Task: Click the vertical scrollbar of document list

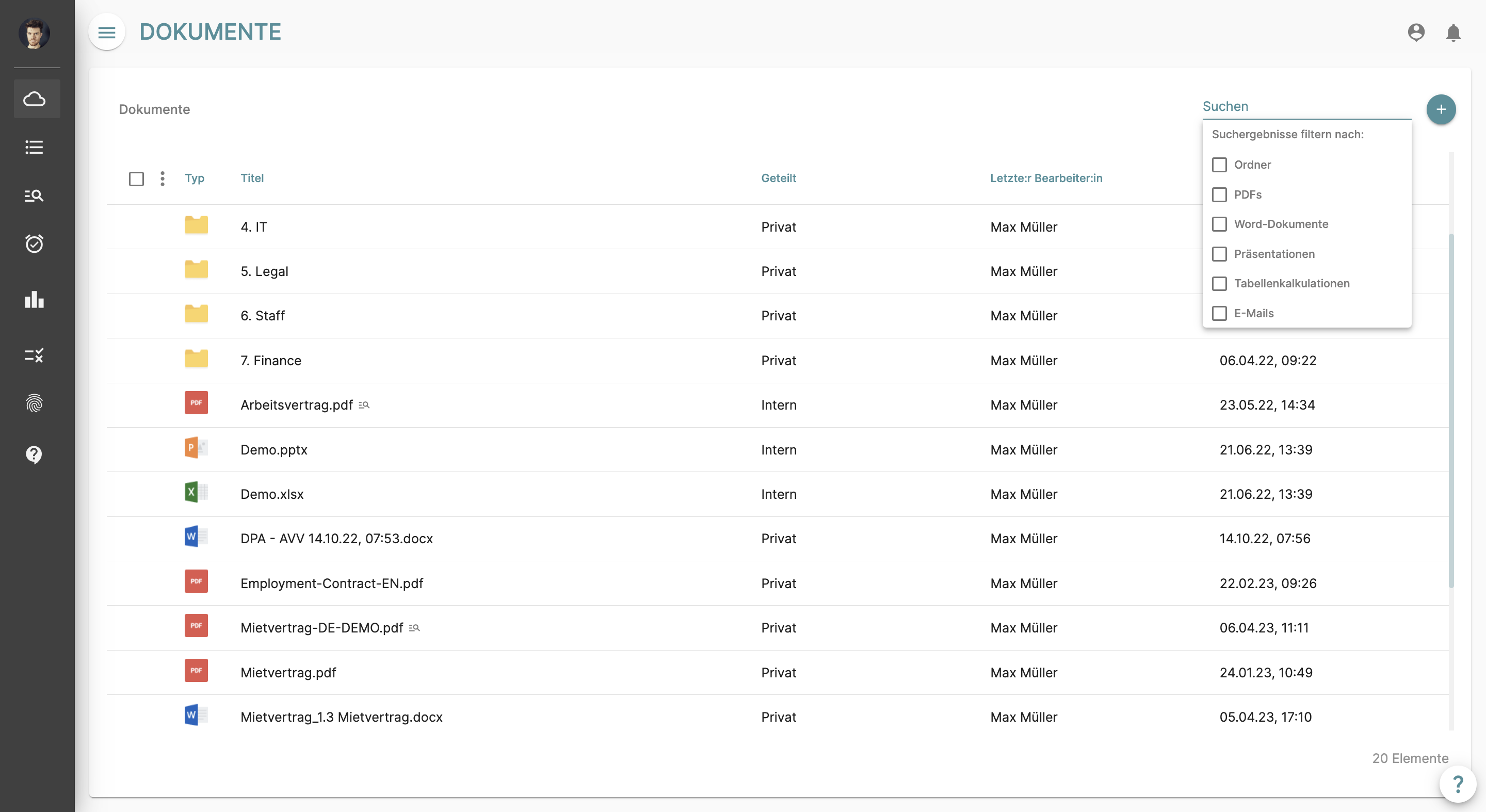Action: point(1451,411)
